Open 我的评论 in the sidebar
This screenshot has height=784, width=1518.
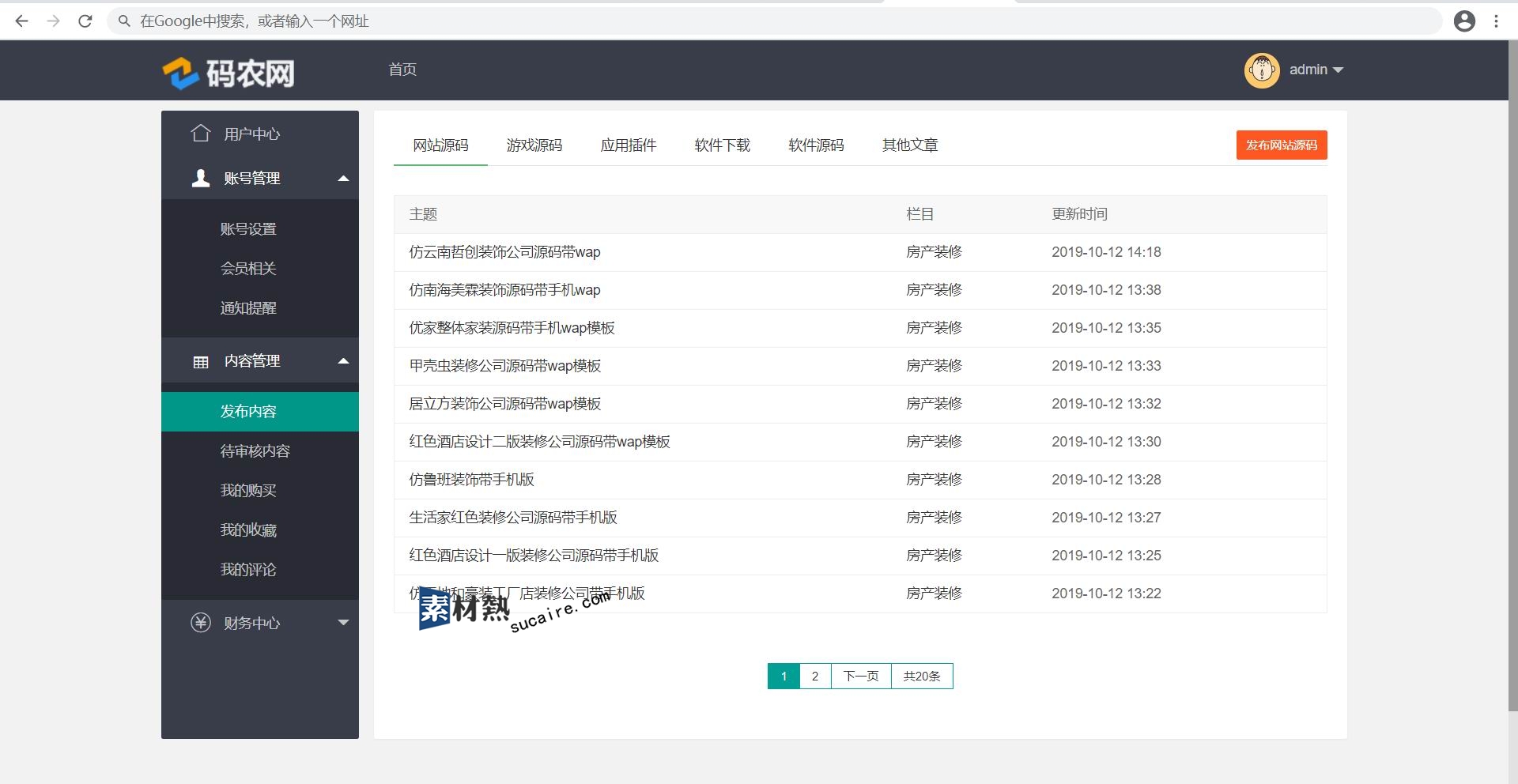(248, 570)
